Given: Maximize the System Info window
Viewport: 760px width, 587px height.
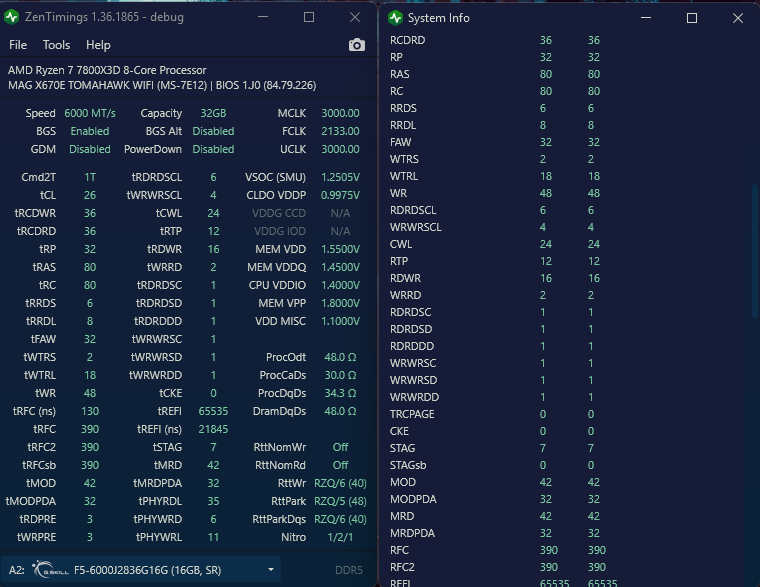Looking at the screenshot, I should (x=692, y=18).
